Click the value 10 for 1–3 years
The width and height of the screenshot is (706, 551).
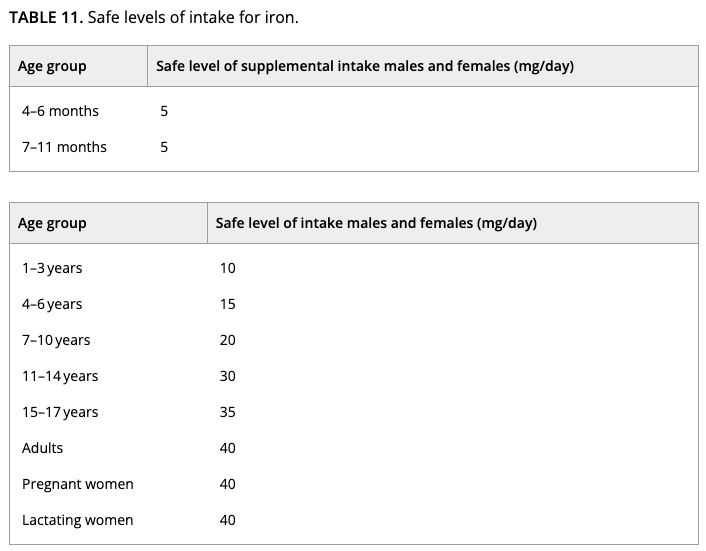point(228,268)
